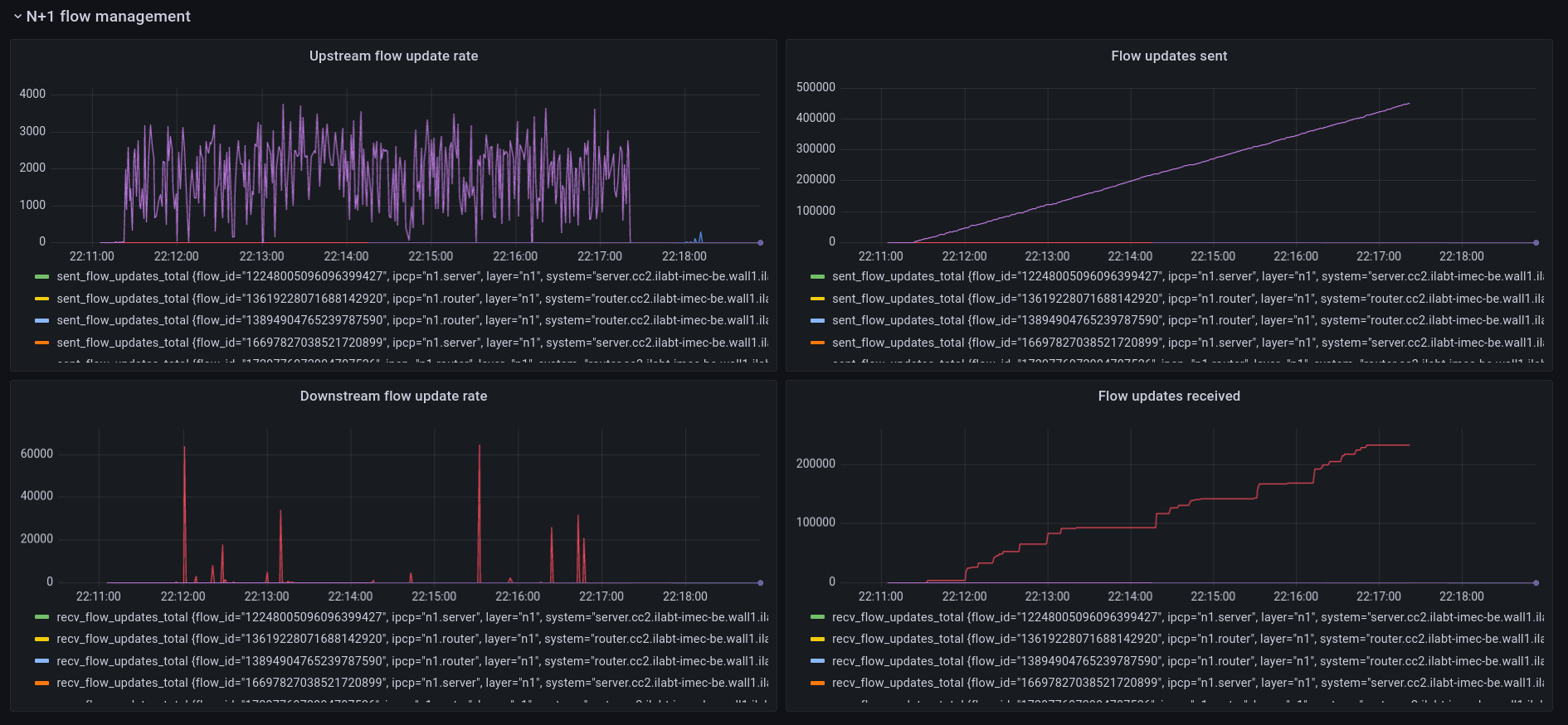The width and height of the screenshot is (1568, 725).
Task: Click blue legend color swatch in Downstream panel
Action: 42,661
